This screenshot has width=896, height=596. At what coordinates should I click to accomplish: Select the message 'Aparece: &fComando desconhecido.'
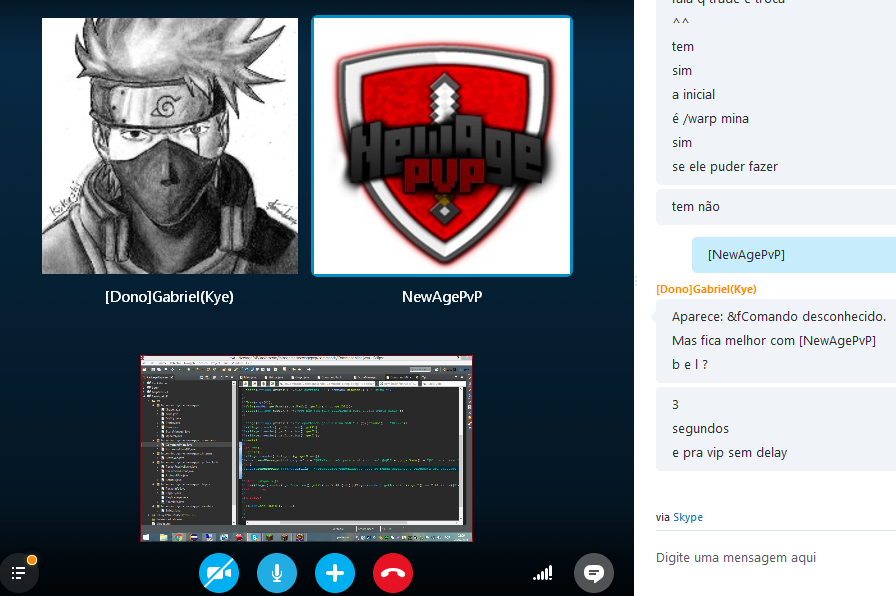(779, 317)
